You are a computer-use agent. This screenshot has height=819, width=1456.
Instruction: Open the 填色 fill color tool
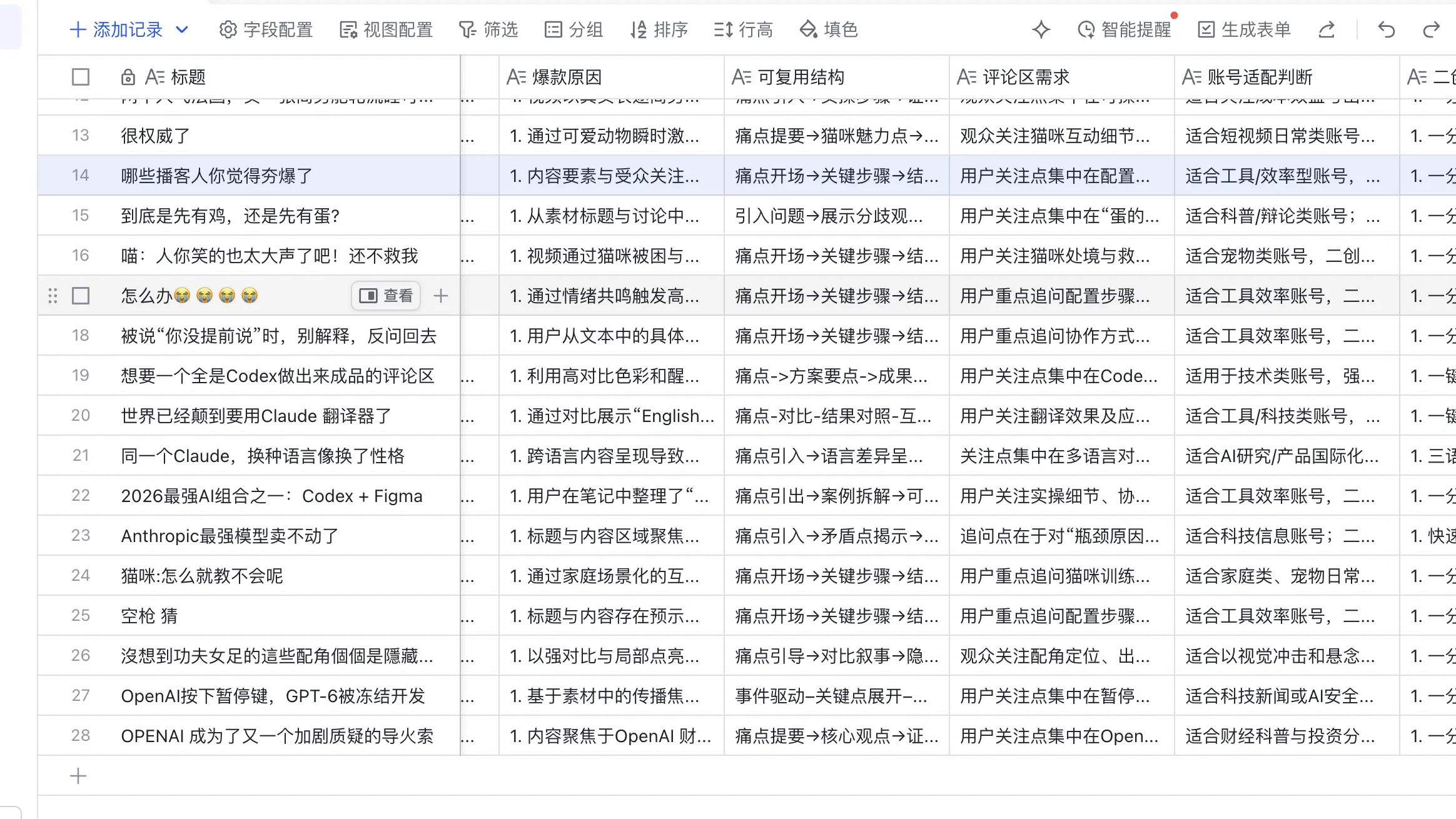(829, 29)
